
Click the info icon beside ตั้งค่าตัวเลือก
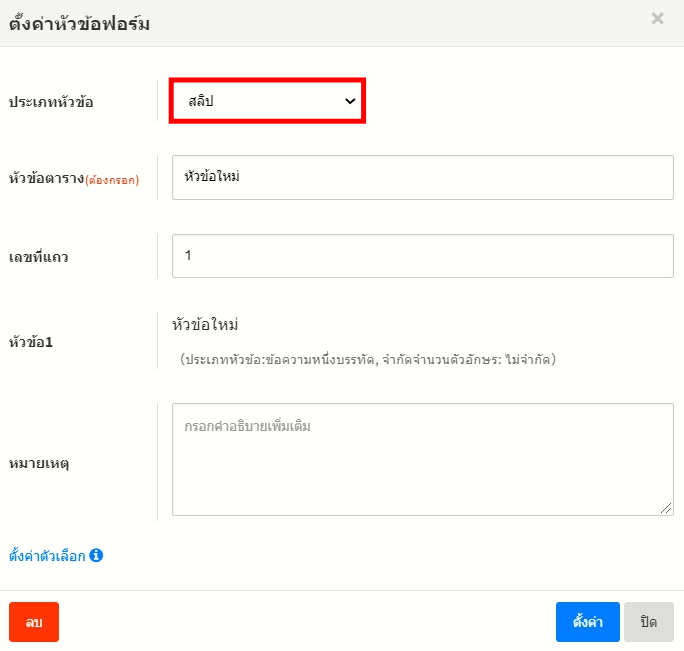pos(97,555)
